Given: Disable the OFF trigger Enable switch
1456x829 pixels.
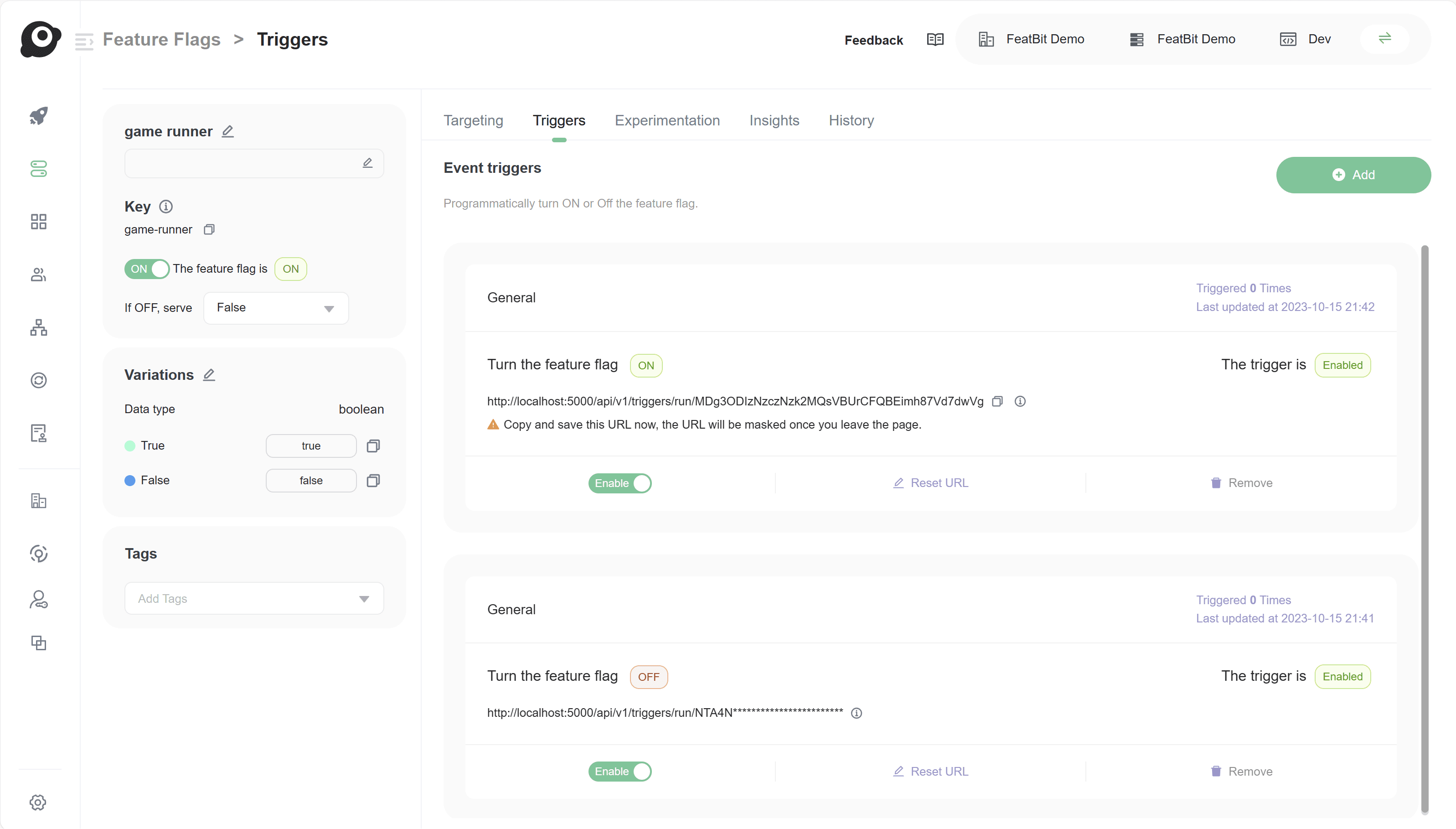Looking at the screenshot, I should (x=620, y=771).
